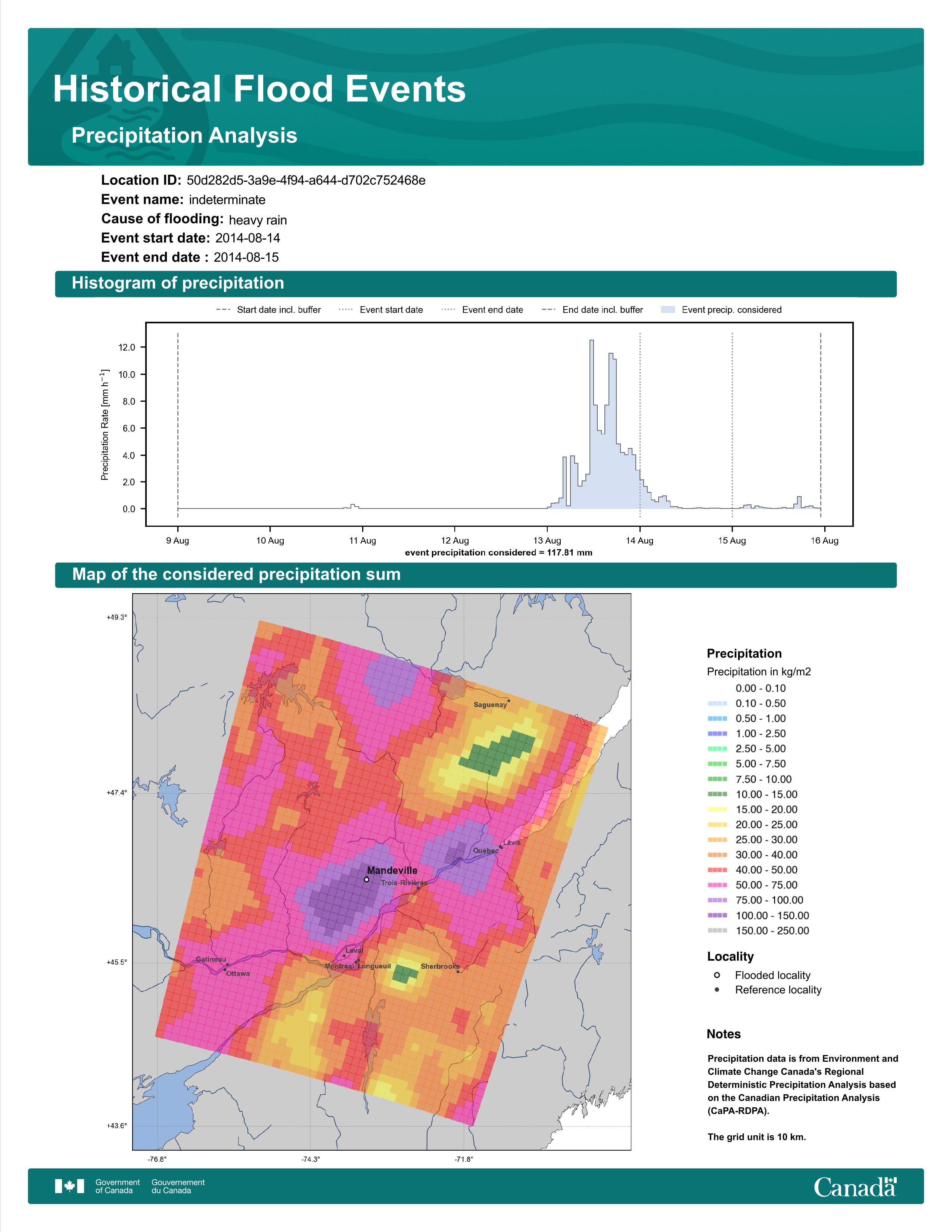Click the Event precip. considered legend patch
The height and width of the screenshot is (1232, 952).
pyautogui.click(x=668, y=310)
